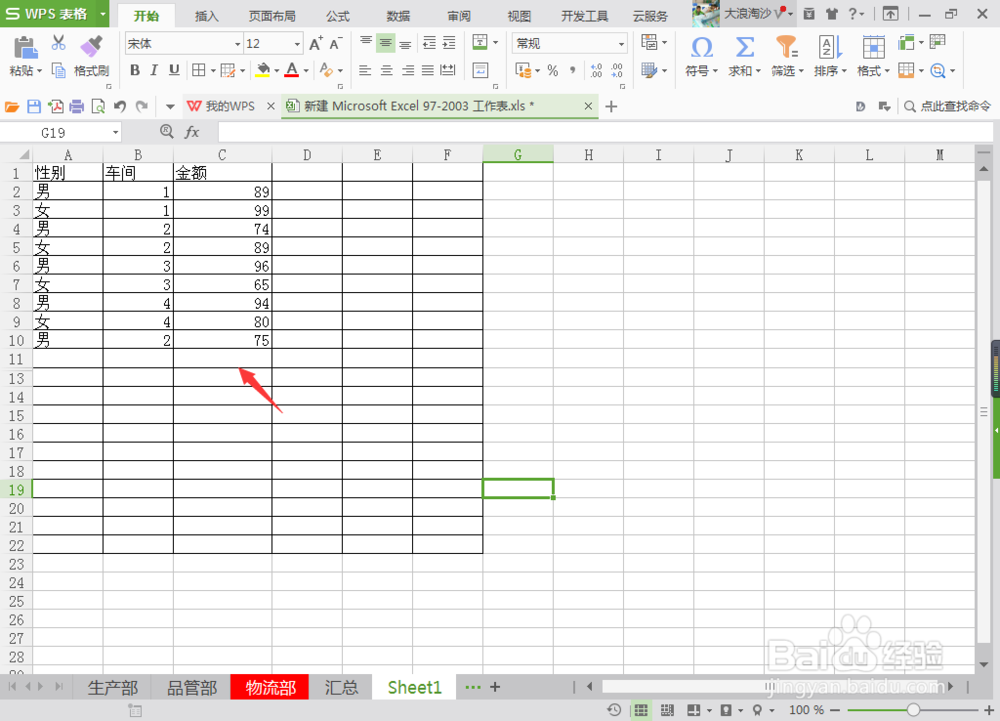This screenshot has height=721, width=1000.
Task: Click the Undo arrow
Action: click(120, 106)
